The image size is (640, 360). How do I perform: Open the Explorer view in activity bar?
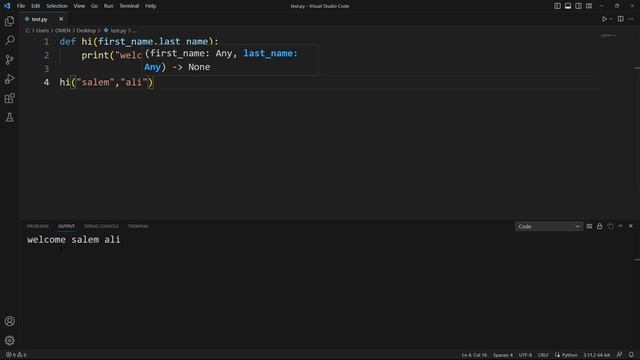point(9,21)
